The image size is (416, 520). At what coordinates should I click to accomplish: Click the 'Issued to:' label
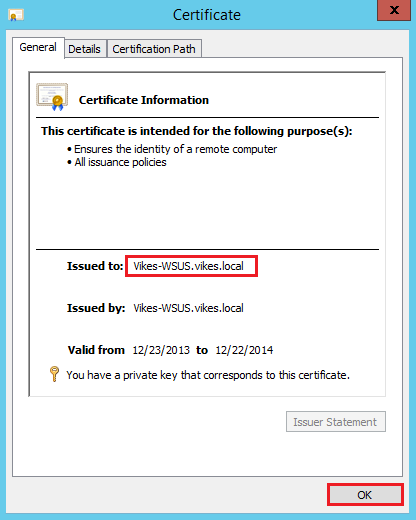[x=95, y=266]
